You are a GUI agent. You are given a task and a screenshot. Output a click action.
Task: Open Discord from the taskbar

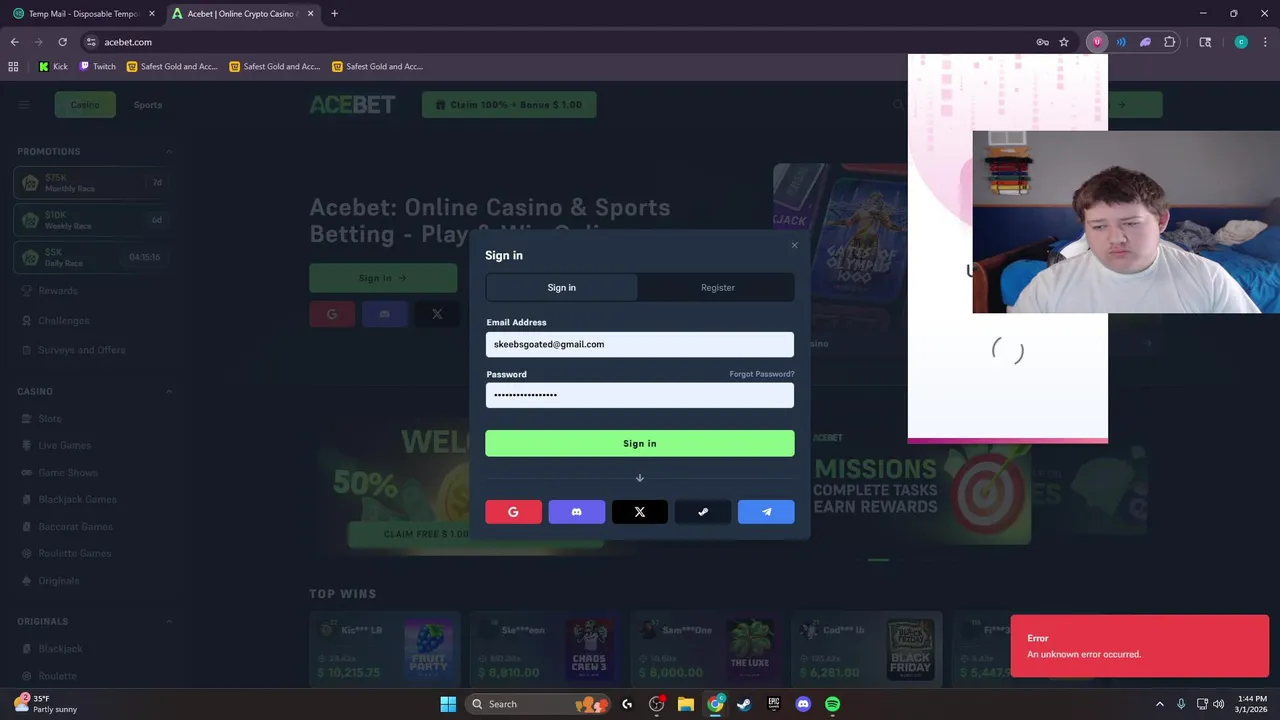(803, 704)
